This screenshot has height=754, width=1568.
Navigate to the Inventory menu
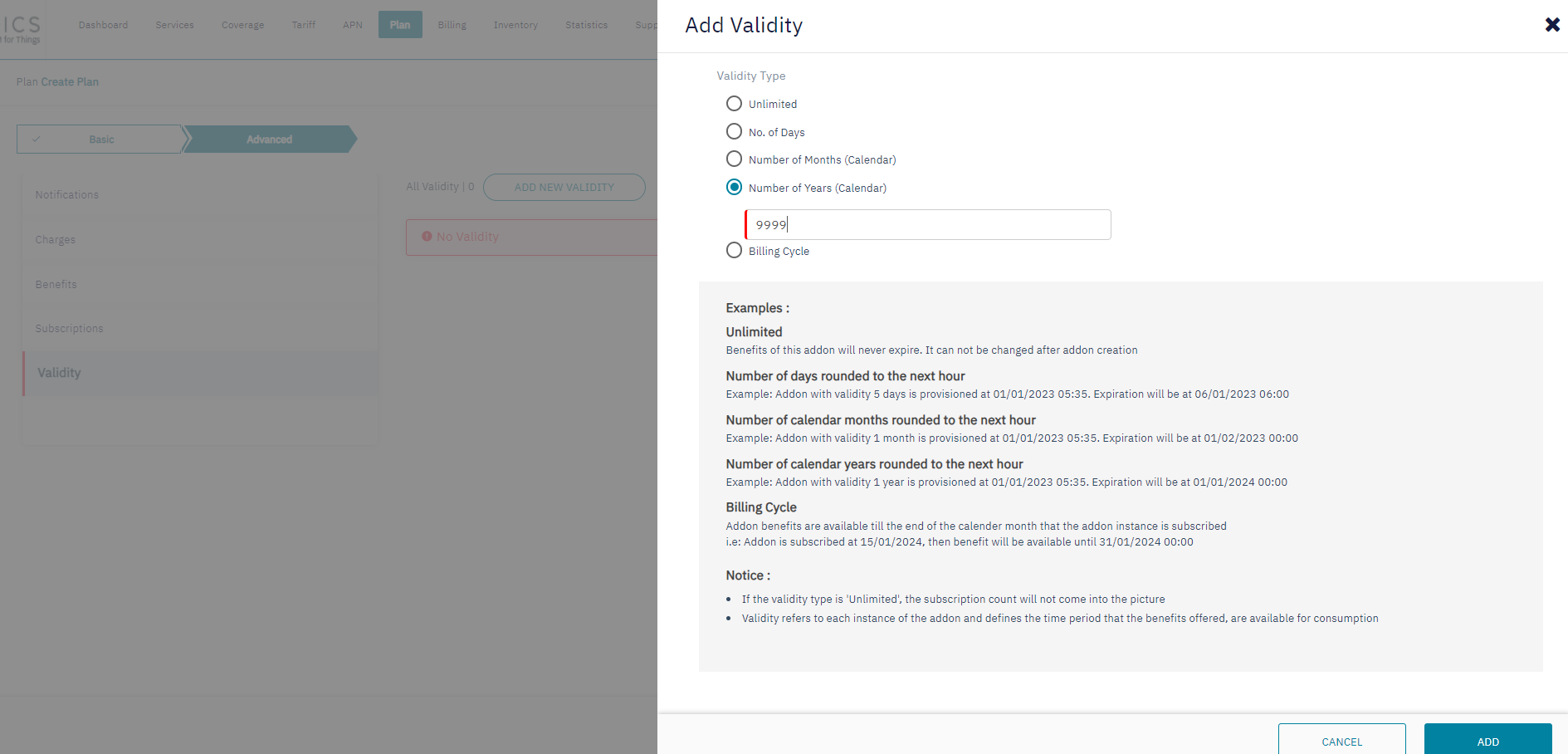[515, 25]
